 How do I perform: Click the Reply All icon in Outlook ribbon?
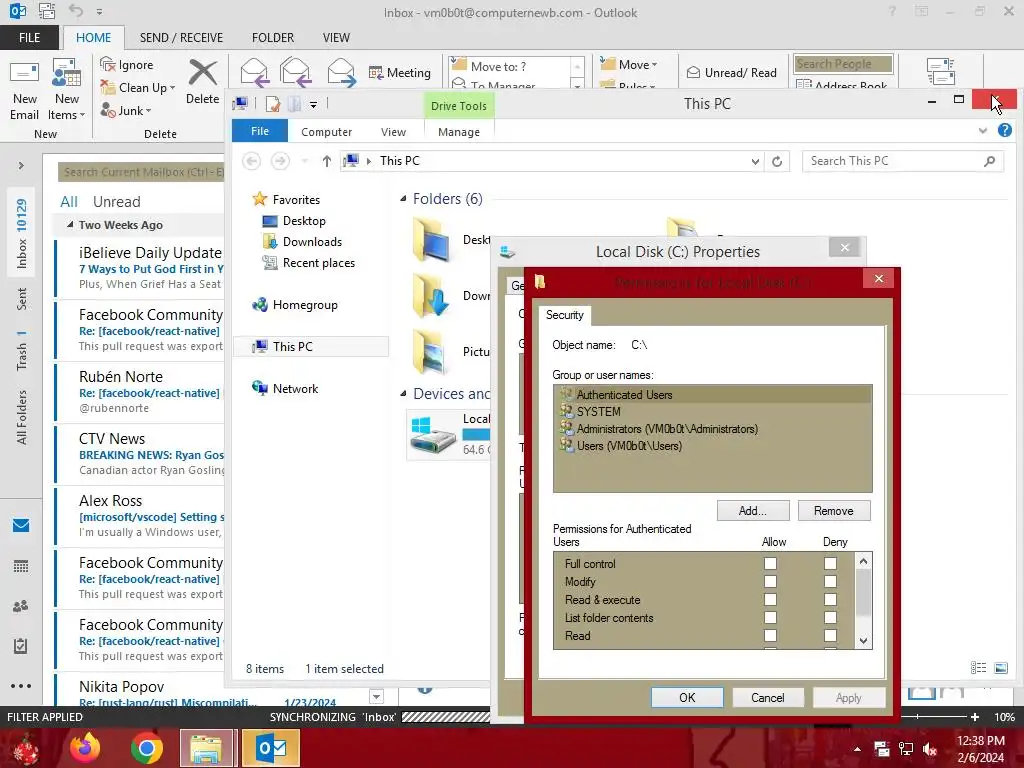click(x=295, y=72)
